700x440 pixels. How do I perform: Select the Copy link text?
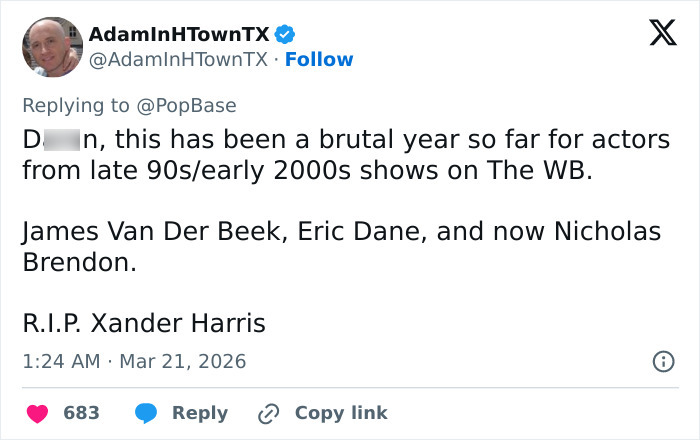pyautogui.click(x=341, y=413)
